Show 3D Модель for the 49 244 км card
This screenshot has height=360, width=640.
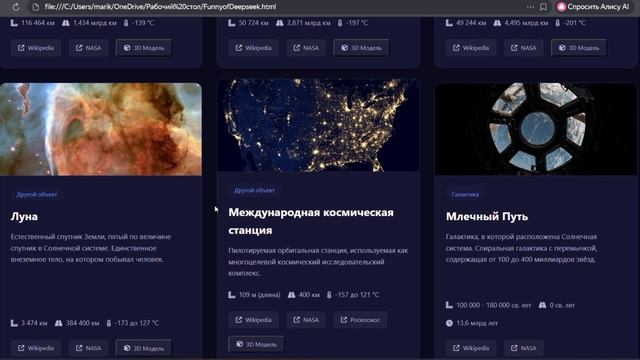(x=579, y=48)
